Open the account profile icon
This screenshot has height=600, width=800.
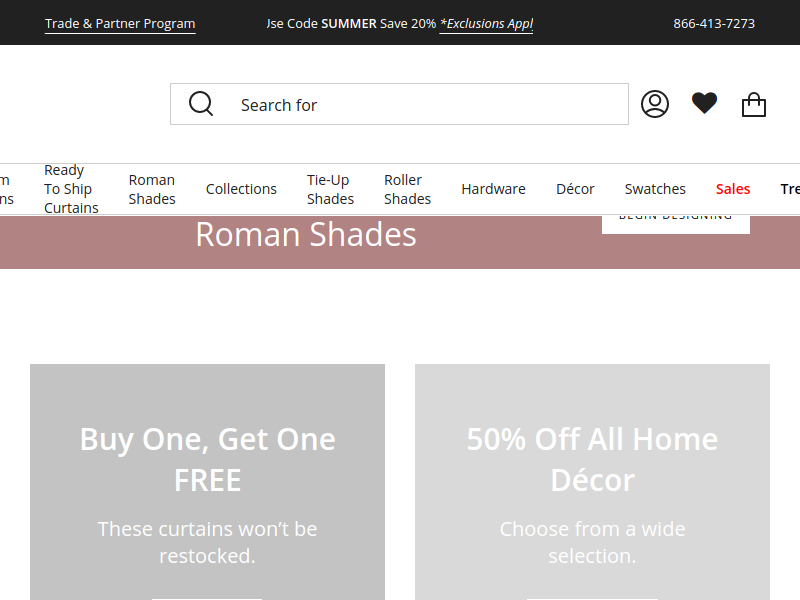(x=655, y=104)
